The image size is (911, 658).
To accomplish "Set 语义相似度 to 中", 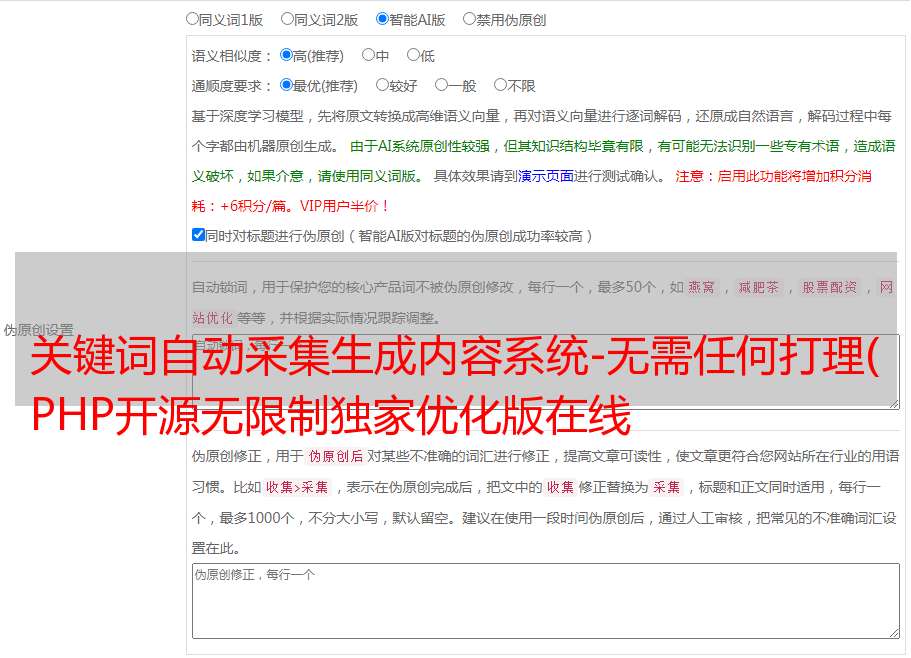I will 368,55.
